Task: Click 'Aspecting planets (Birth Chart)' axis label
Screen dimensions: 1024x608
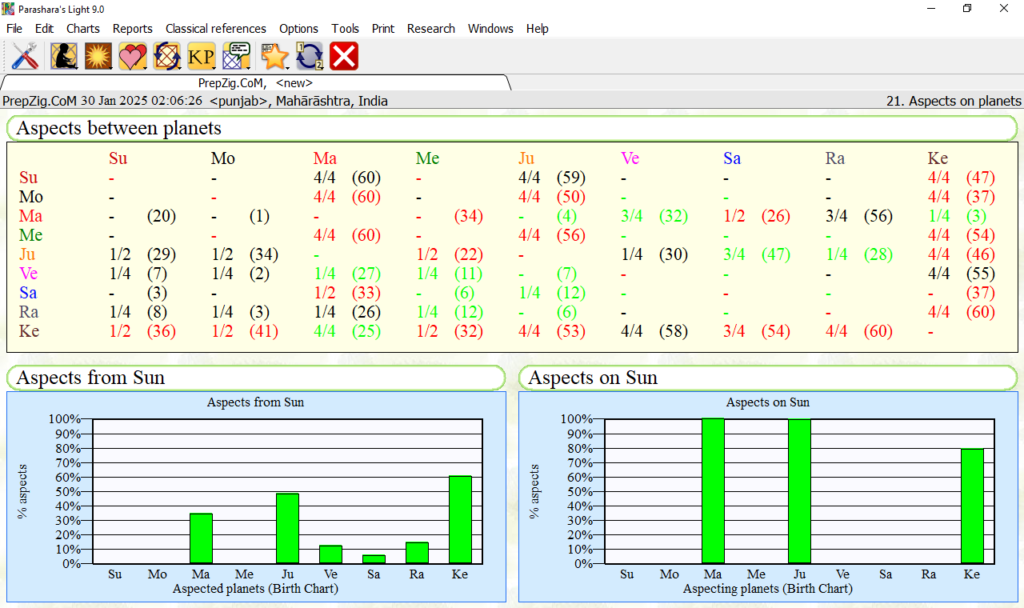Action: click(x=767, y=588)
